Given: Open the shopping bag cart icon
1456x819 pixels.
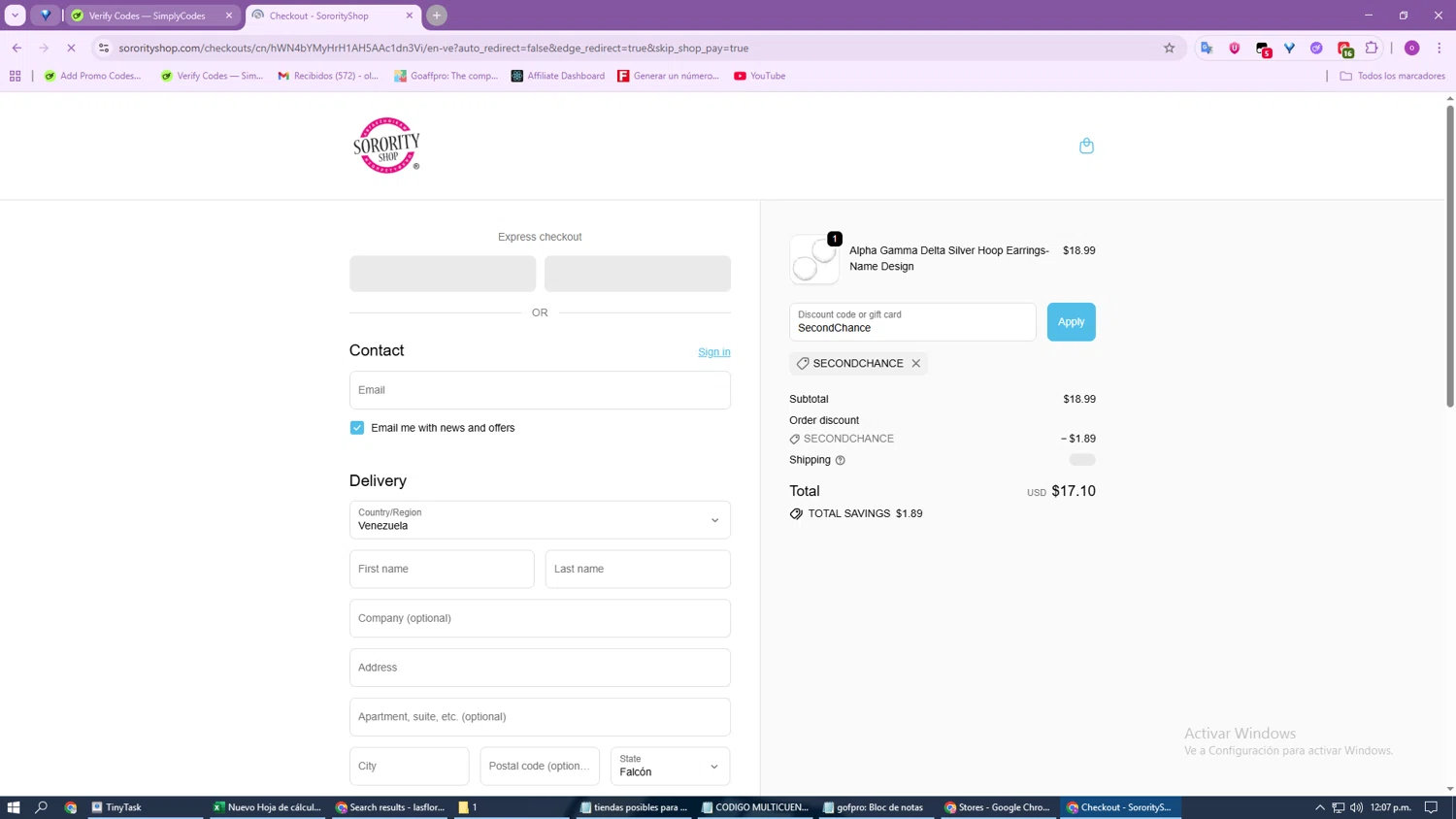Looking at the screenshot, I should (1086, 146).
